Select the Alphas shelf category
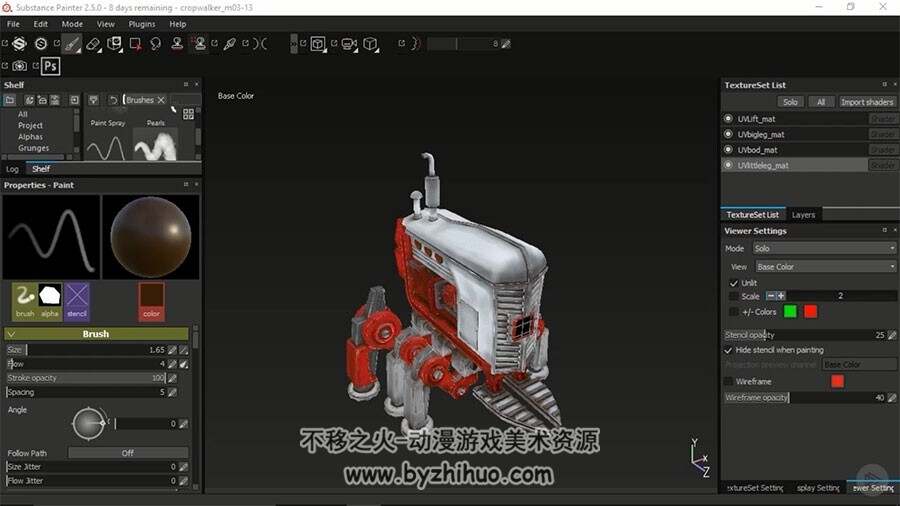This screenshot has height=506, width=900. pyautogui.click(x=30, y=137)
